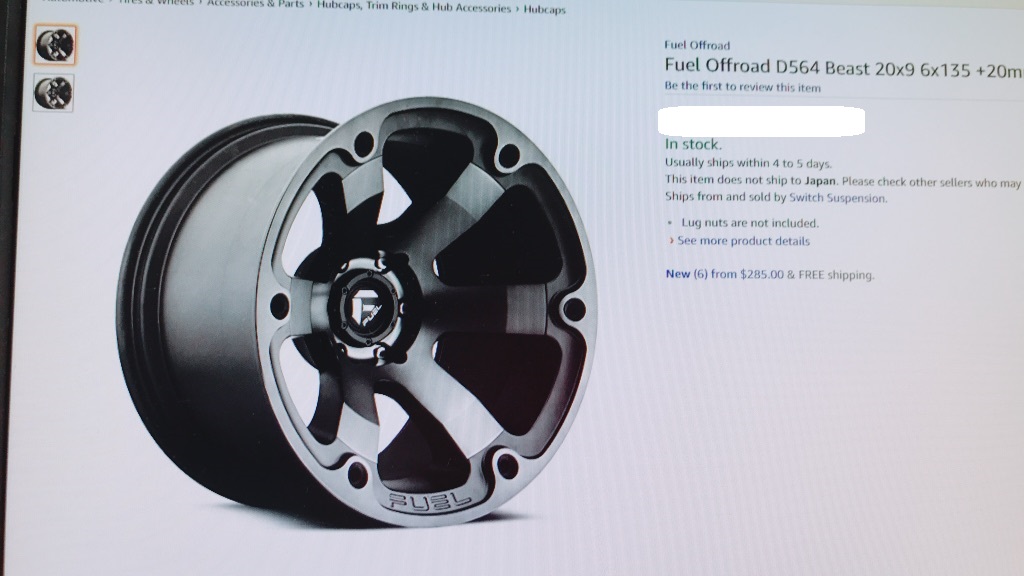Screen dimensions: 1024x576
Task: Expand See more product details
Action: [x=743, y=241]
